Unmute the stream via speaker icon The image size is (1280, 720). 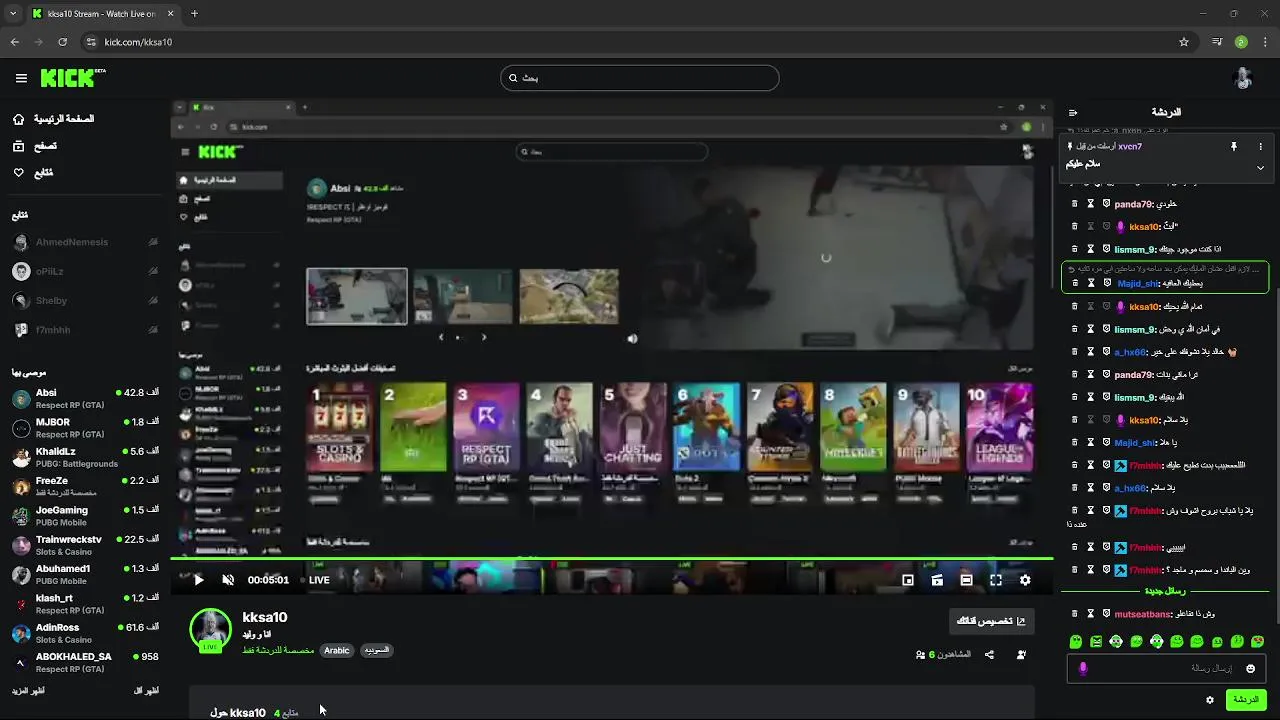point(228,580)
